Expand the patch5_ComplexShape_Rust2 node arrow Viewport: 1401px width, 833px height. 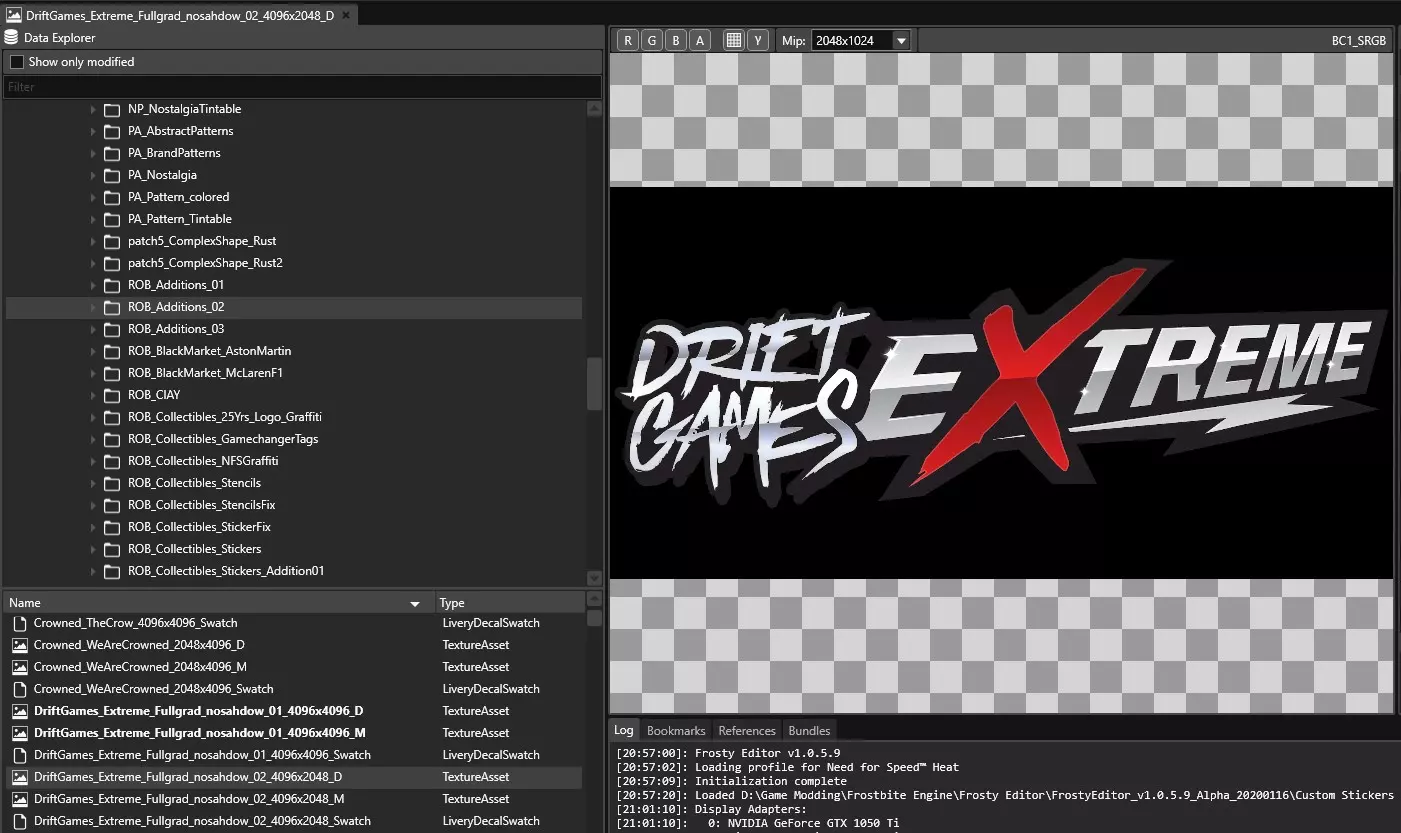[x=93, y=263]
